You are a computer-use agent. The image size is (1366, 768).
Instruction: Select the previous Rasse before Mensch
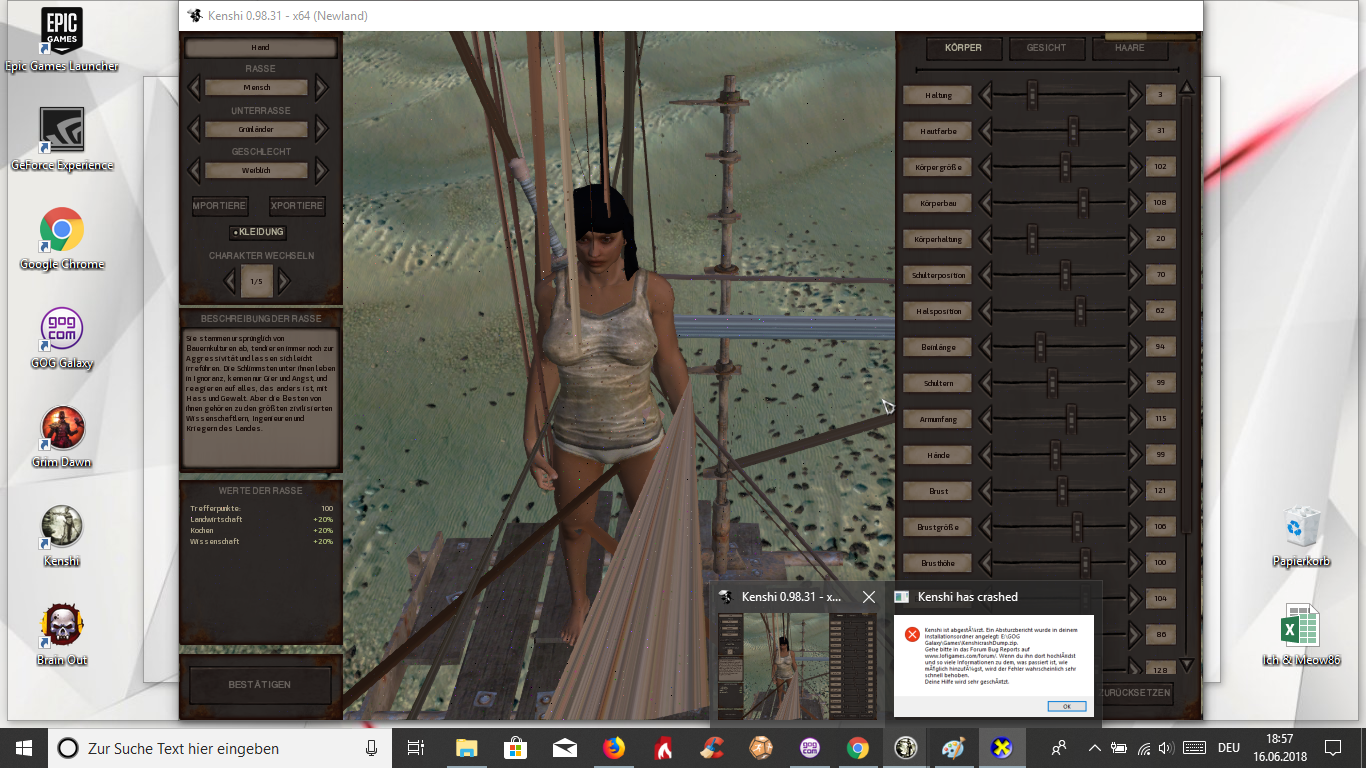194,87
